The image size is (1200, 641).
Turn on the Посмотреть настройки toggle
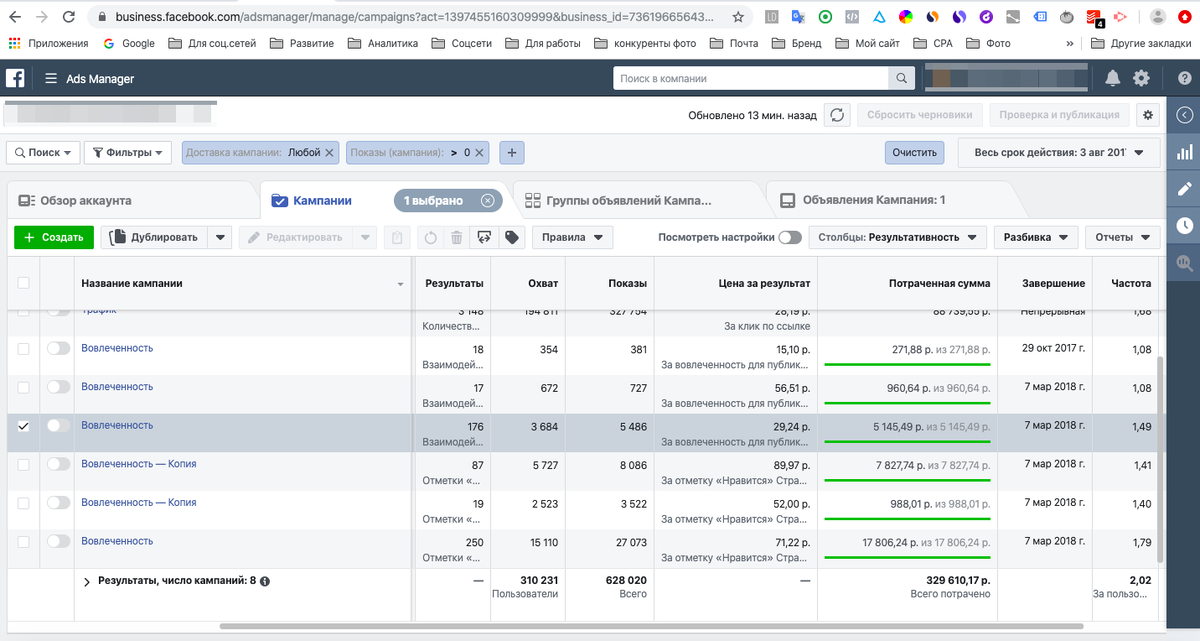click(x=789, y=237)
